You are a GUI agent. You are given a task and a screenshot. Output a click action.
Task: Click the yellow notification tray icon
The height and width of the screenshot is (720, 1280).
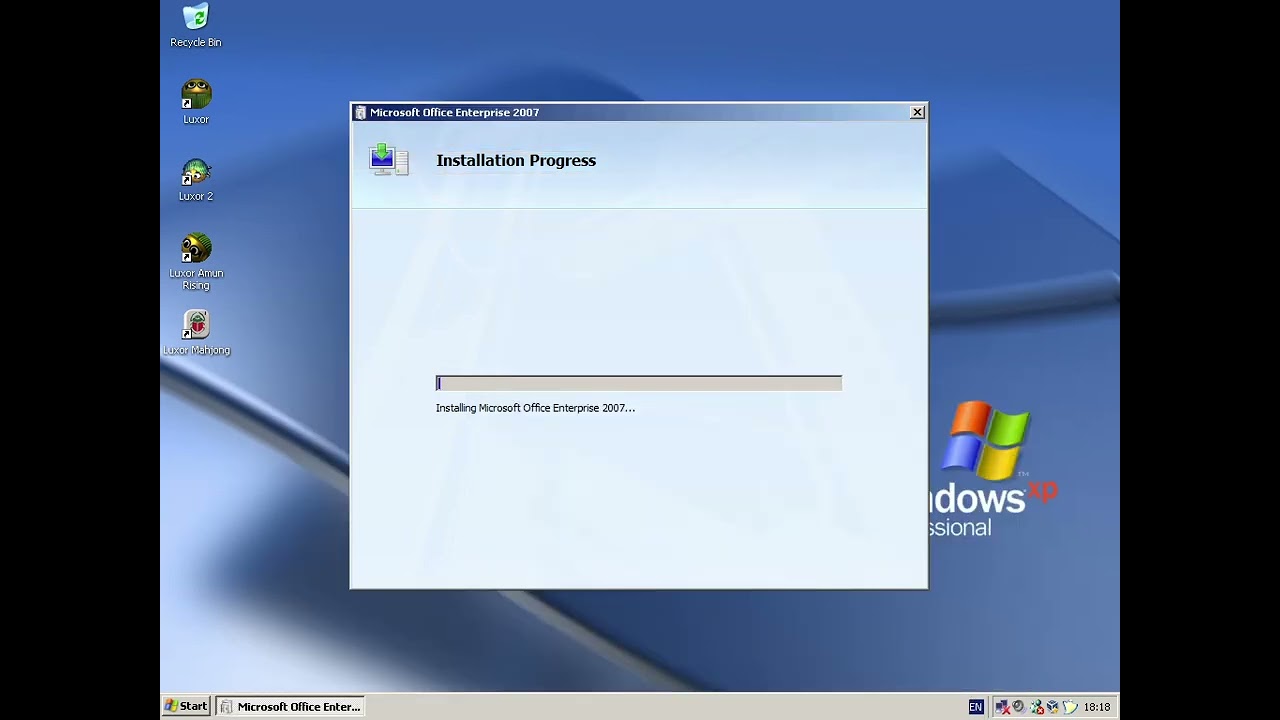coord(1070,707)
